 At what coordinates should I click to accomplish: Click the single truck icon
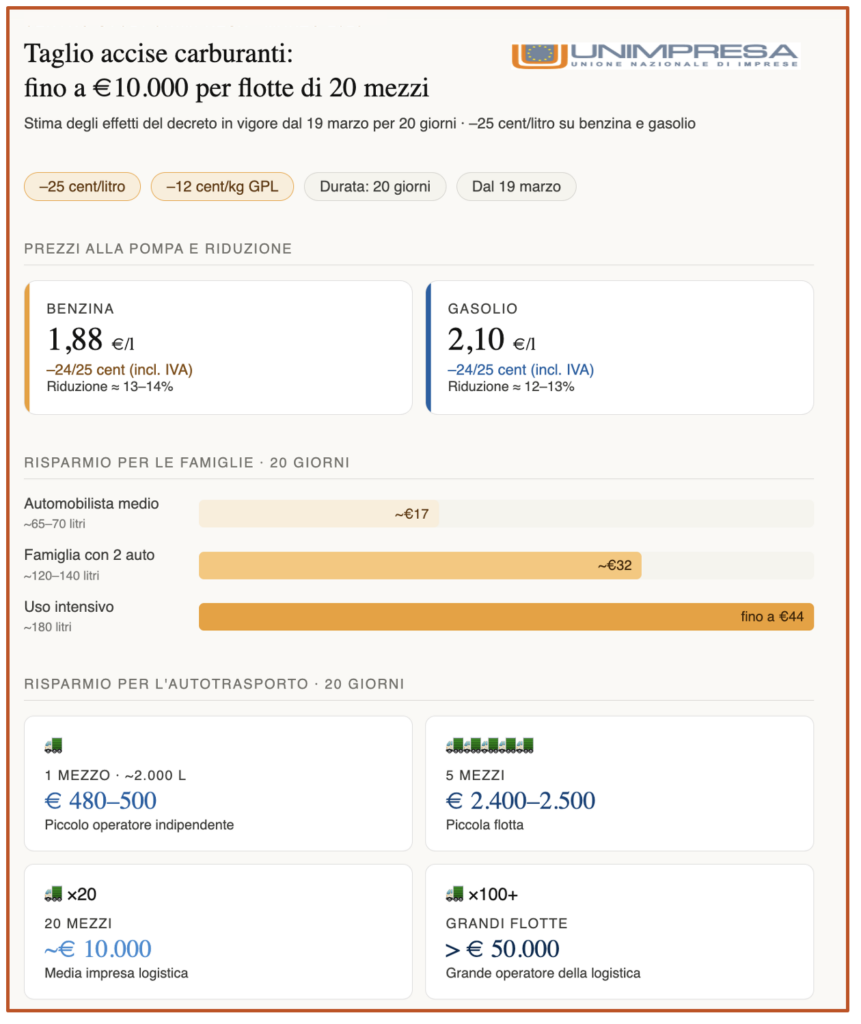coord(54,745)
